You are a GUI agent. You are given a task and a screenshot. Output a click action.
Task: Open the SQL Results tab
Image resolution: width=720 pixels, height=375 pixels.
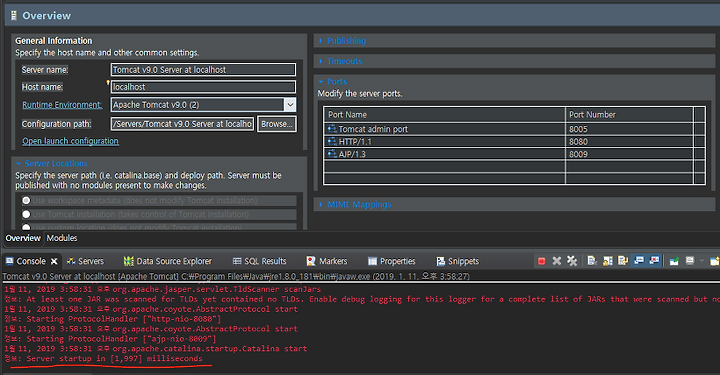pyautogui.click(x=259, y=261)
